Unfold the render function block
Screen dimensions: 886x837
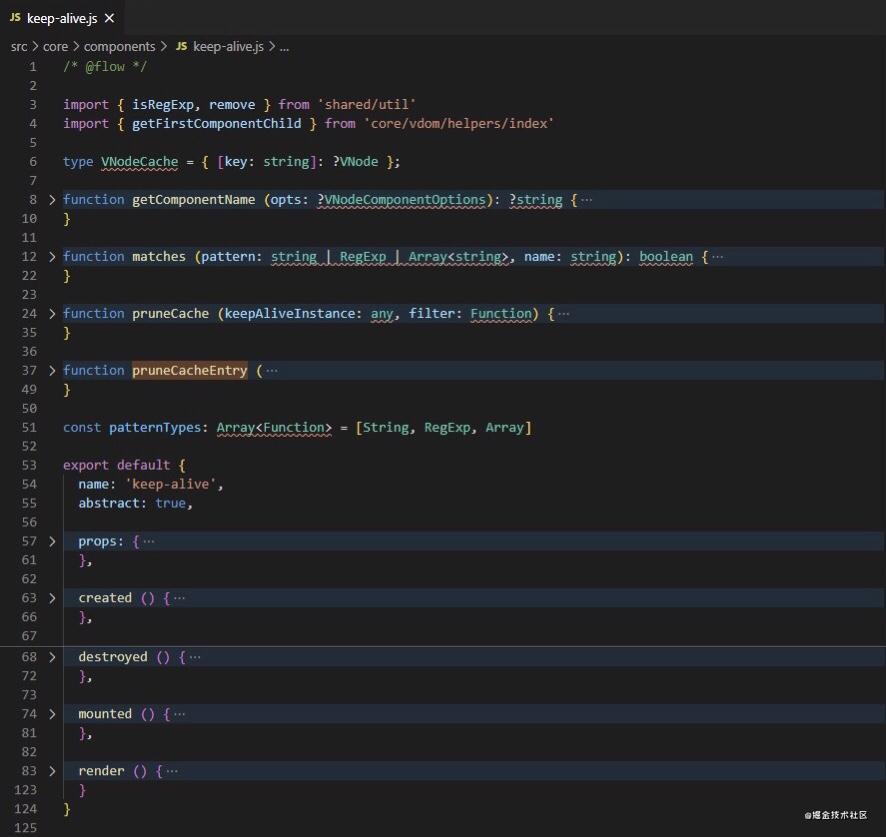click(x=53, y=771)
